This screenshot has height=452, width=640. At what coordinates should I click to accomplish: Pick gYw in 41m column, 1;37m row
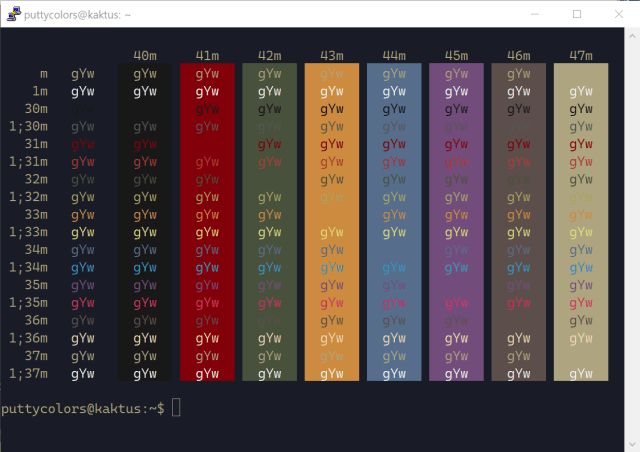[x=207, y=374]
